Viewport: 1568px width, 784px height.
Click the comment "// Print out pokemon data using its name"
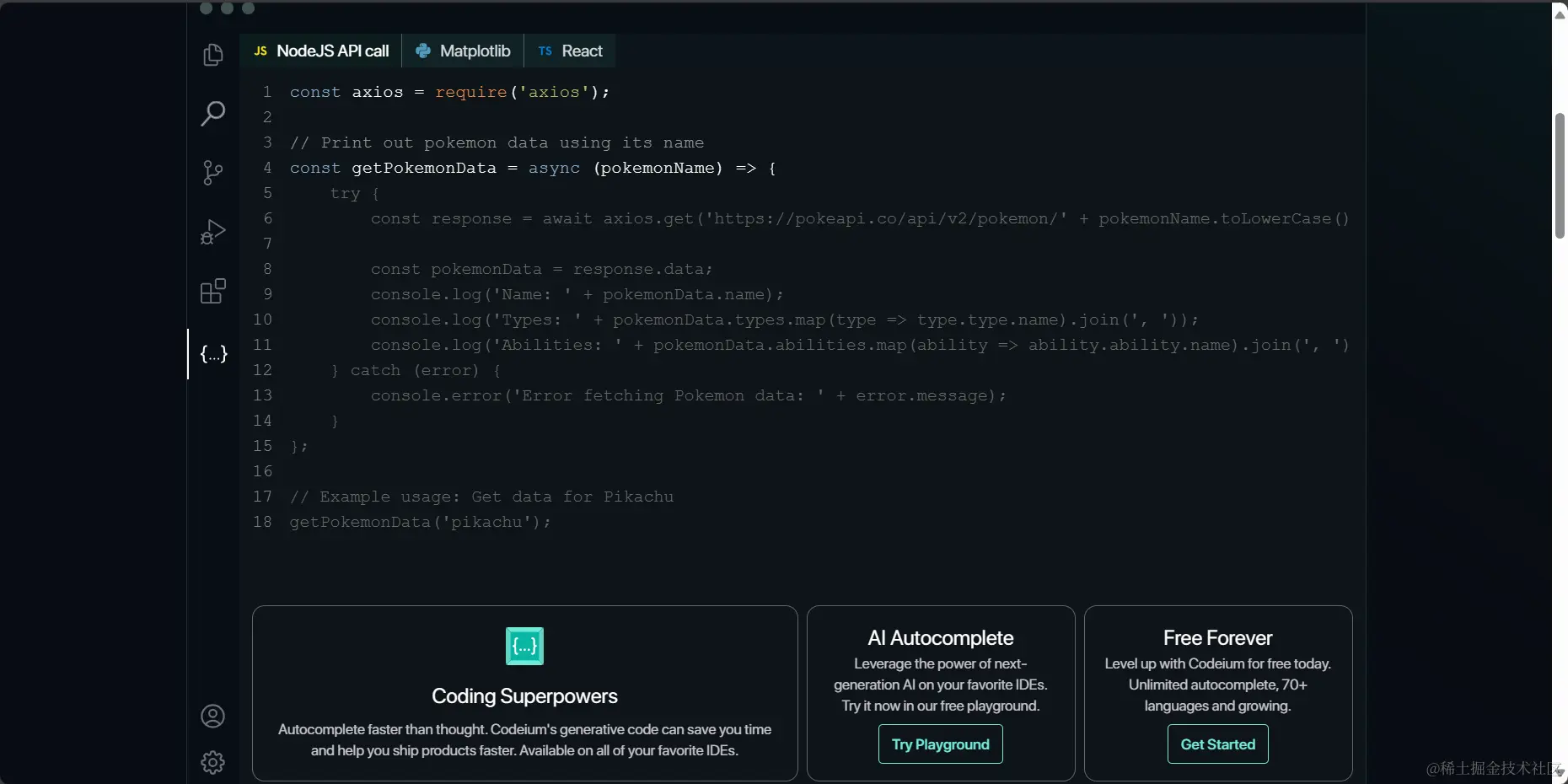point(497,142)
